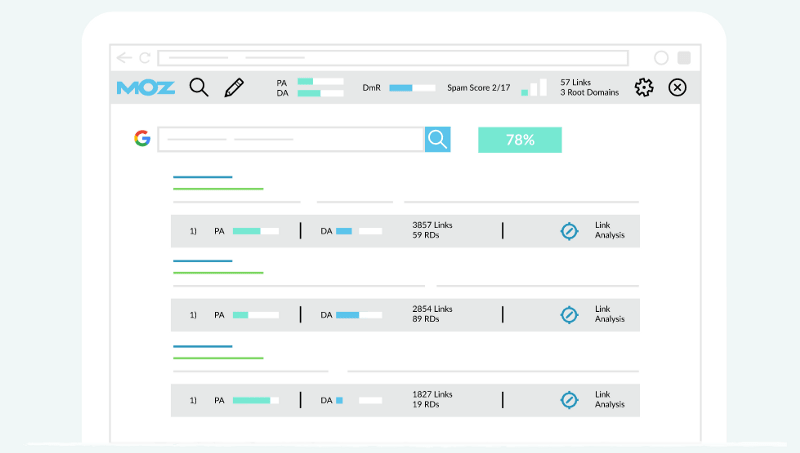Screen dimensions: 800x453
Task: Open Link Analysis icon in 3857 Links row
Action: click(569, 231)
